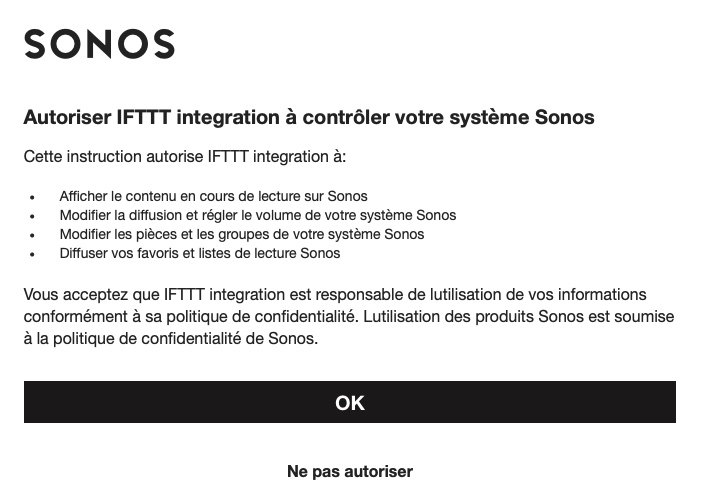The width and height of the screenshot is (701, 502).
Task: Click the Vous acceptez que IFTTT sentence start
Action: [114, 295]
